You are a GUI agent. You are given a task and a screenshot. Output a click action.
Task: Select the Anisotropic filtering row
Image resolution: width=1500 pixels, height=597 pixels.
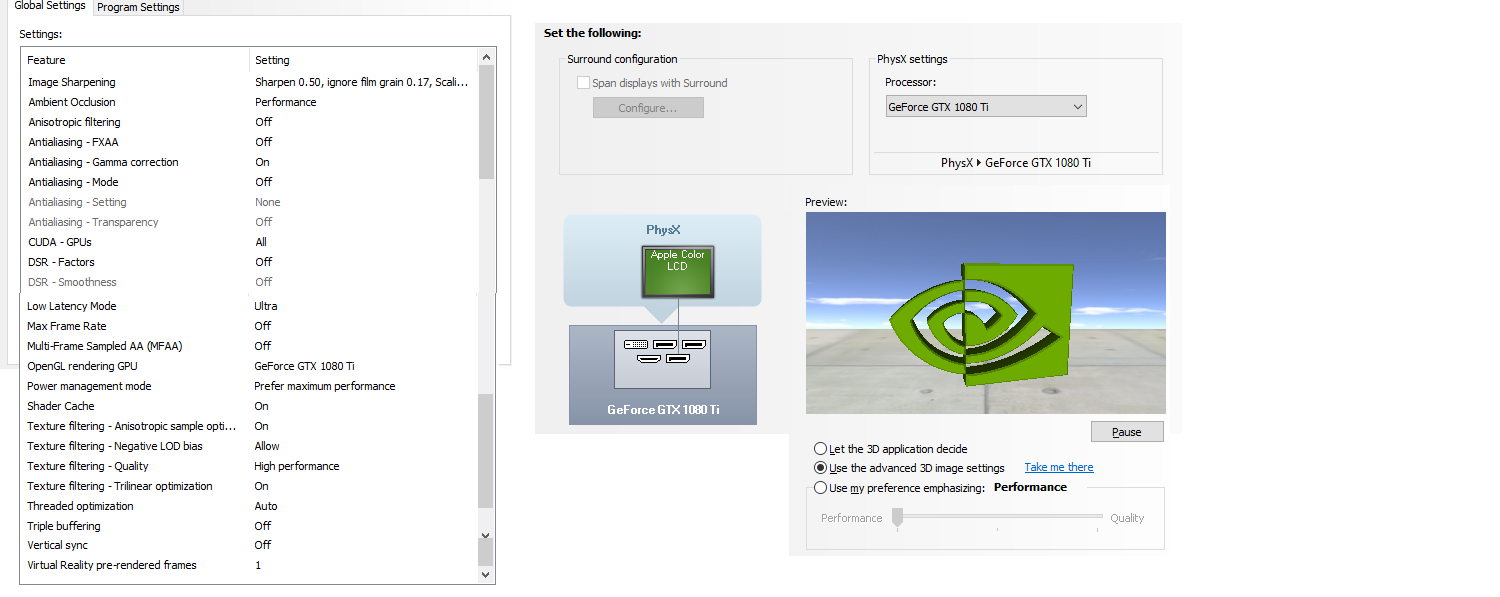pyautogui.click(x=249, y=122)
